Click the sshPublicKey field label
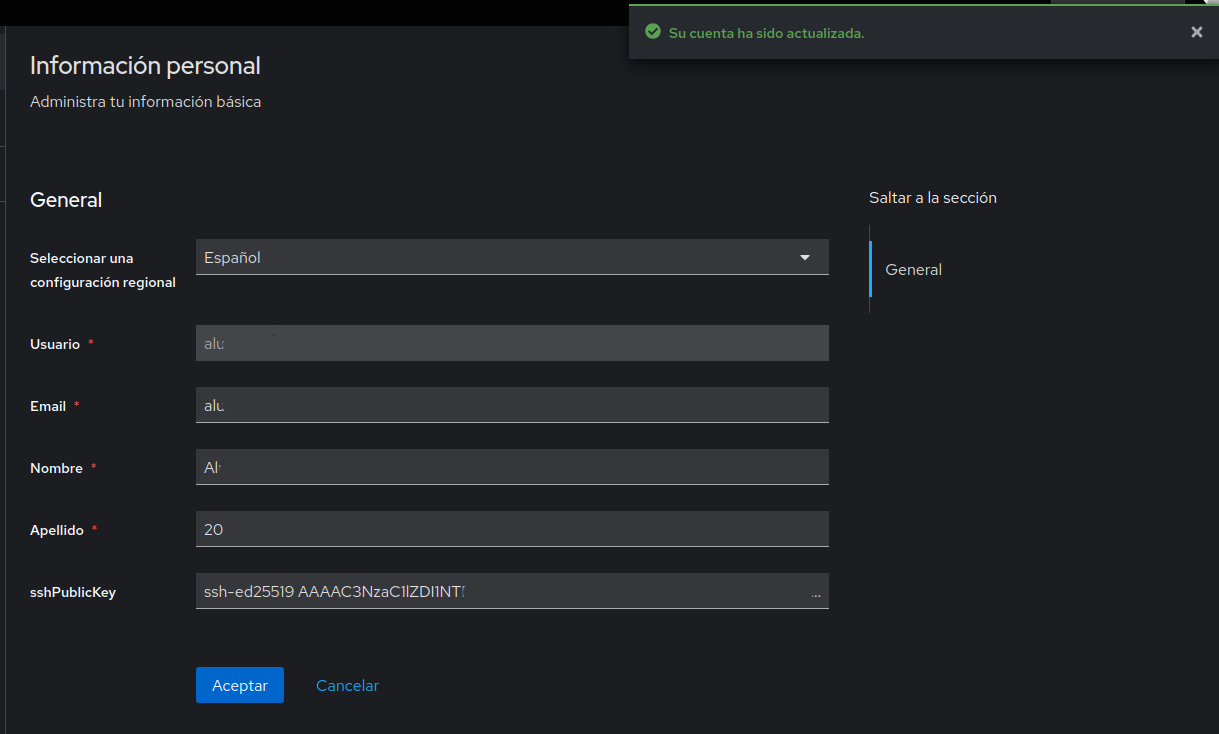Screen dimensions: 1219x734 coord(73,592)
